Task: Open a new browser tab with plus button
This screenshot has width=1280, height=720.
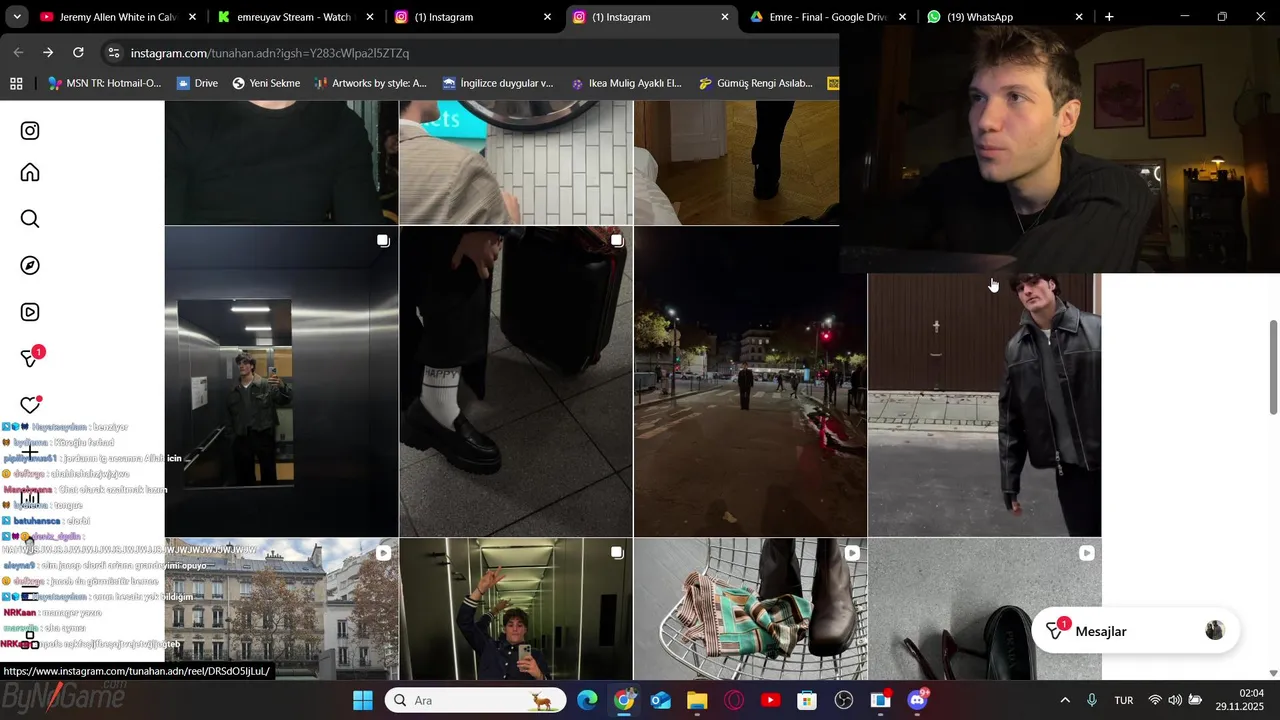Action: click(1109, 17)
